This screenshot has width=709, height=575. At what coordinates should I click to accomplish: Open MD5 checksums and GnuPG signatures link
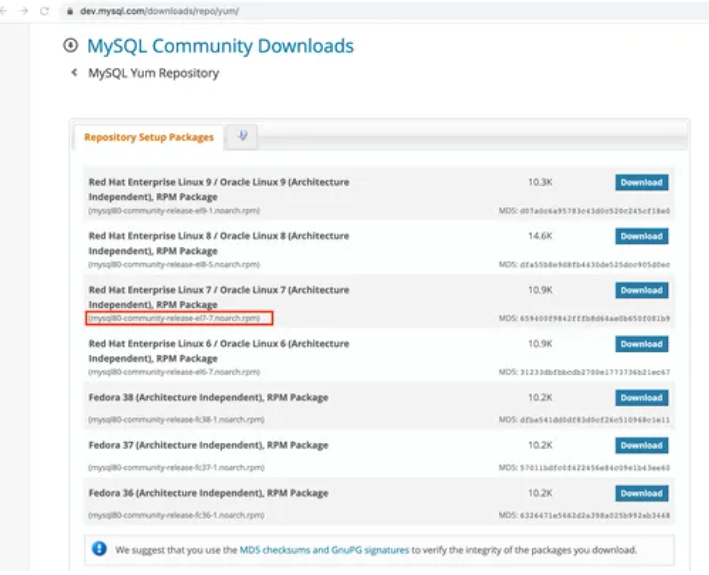click(324, 550)
